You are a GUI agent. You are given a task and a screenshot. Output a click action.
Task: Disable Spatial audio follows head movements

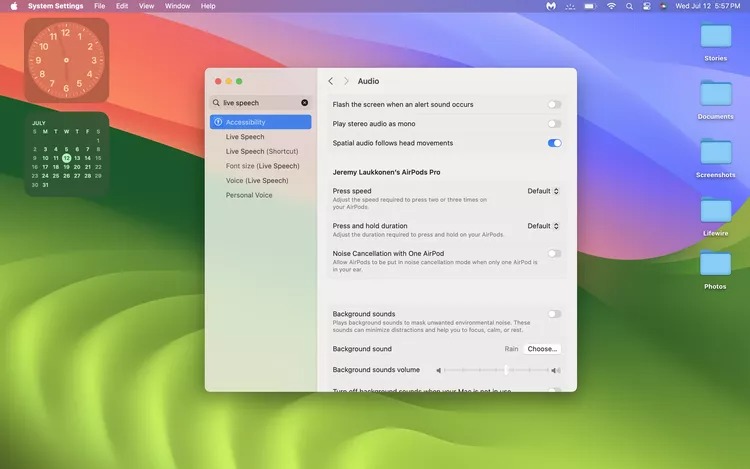pos(554,143)
